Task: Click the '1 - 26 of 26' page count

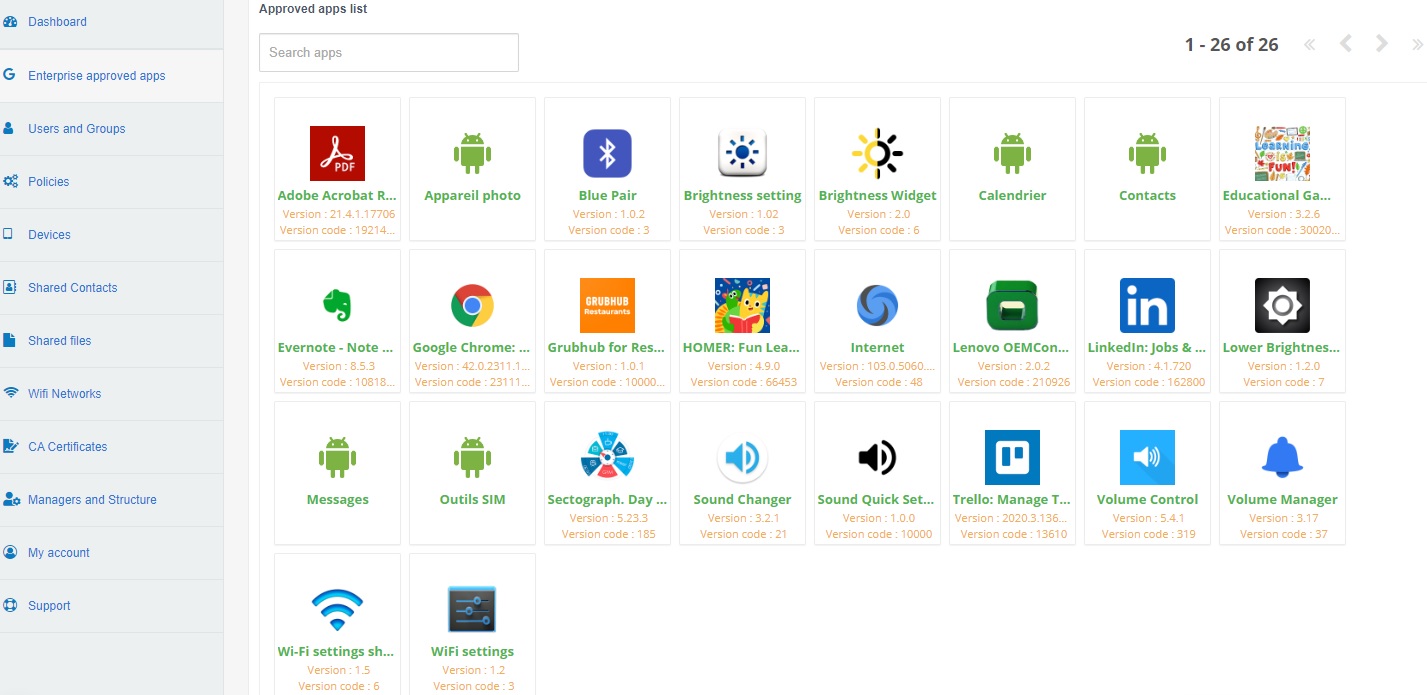Action: point(1231,44)
